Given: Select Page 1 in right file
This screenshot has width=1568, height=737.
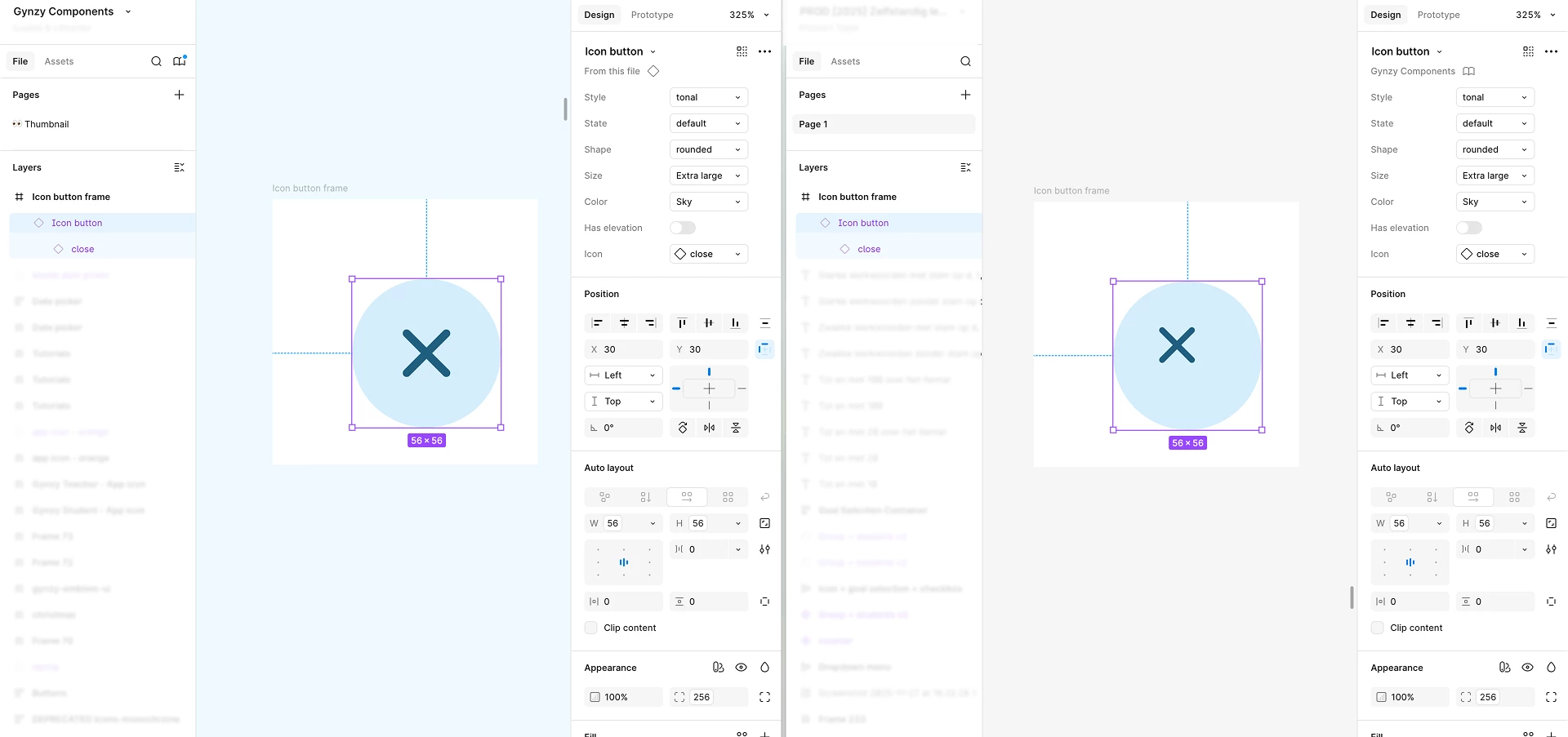Looking at the screenshot, I should [x=884, y=124].
